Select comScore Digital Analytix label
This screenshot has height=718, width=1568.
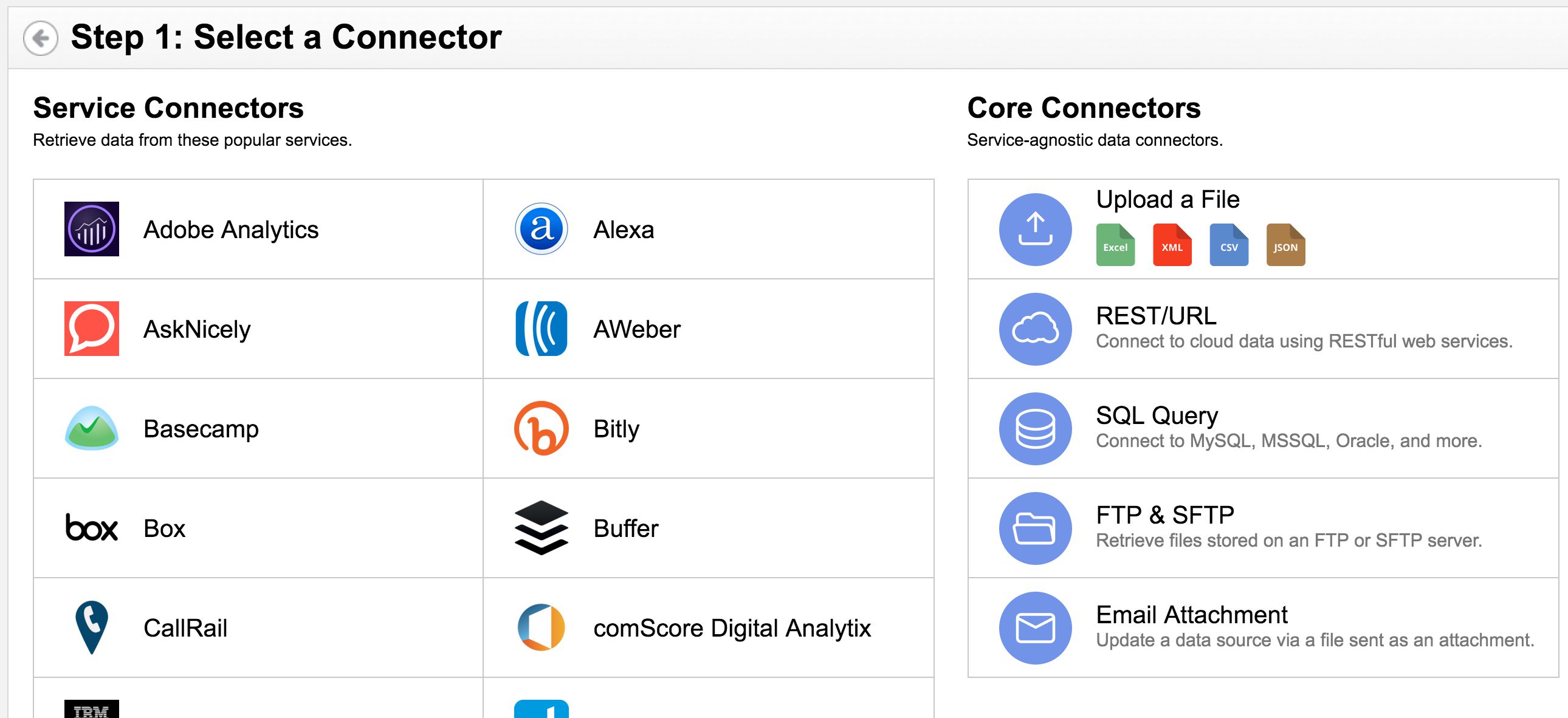tap(732, 629)
